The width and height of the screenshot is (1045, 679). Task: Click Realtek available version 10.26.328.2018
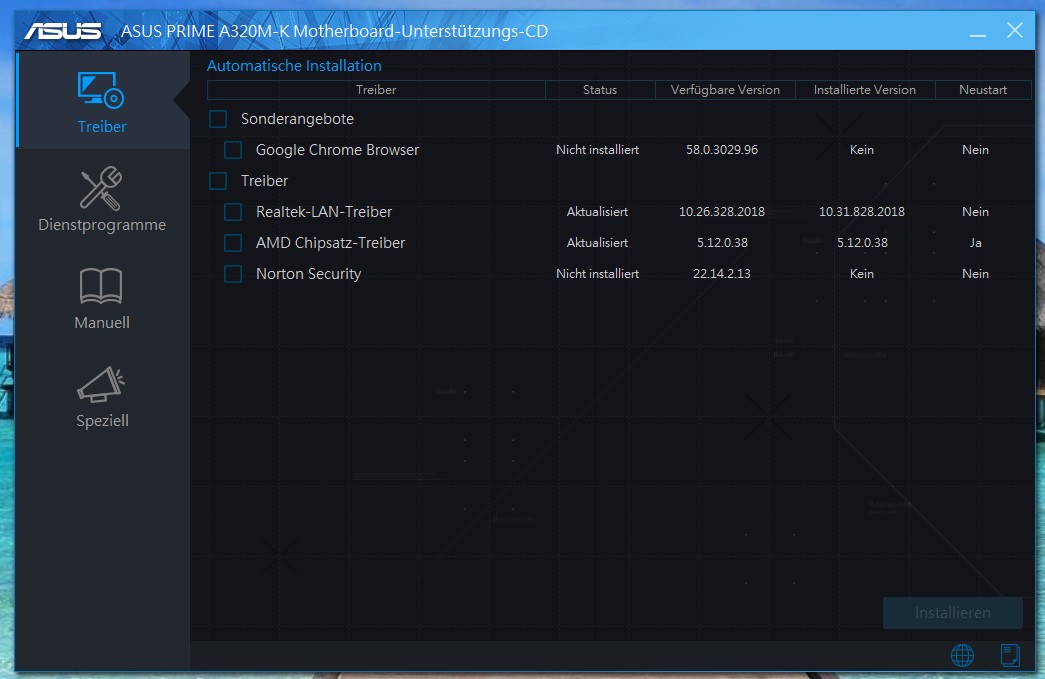(722, 212)
